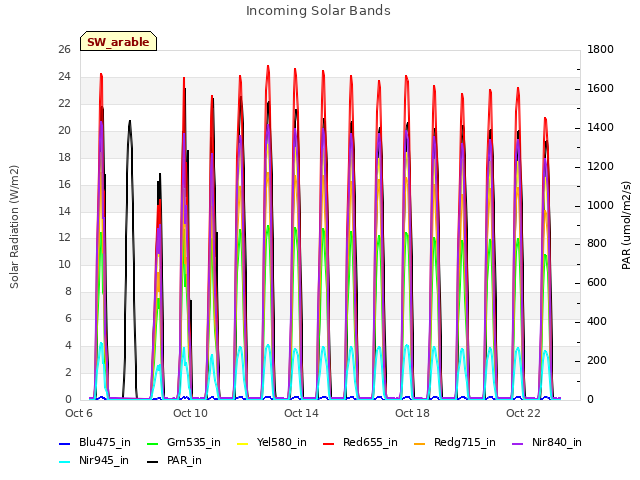Click the 400 right-axis tick label
This screenshot has width=640, height=480.
click(x=597, y=322)
